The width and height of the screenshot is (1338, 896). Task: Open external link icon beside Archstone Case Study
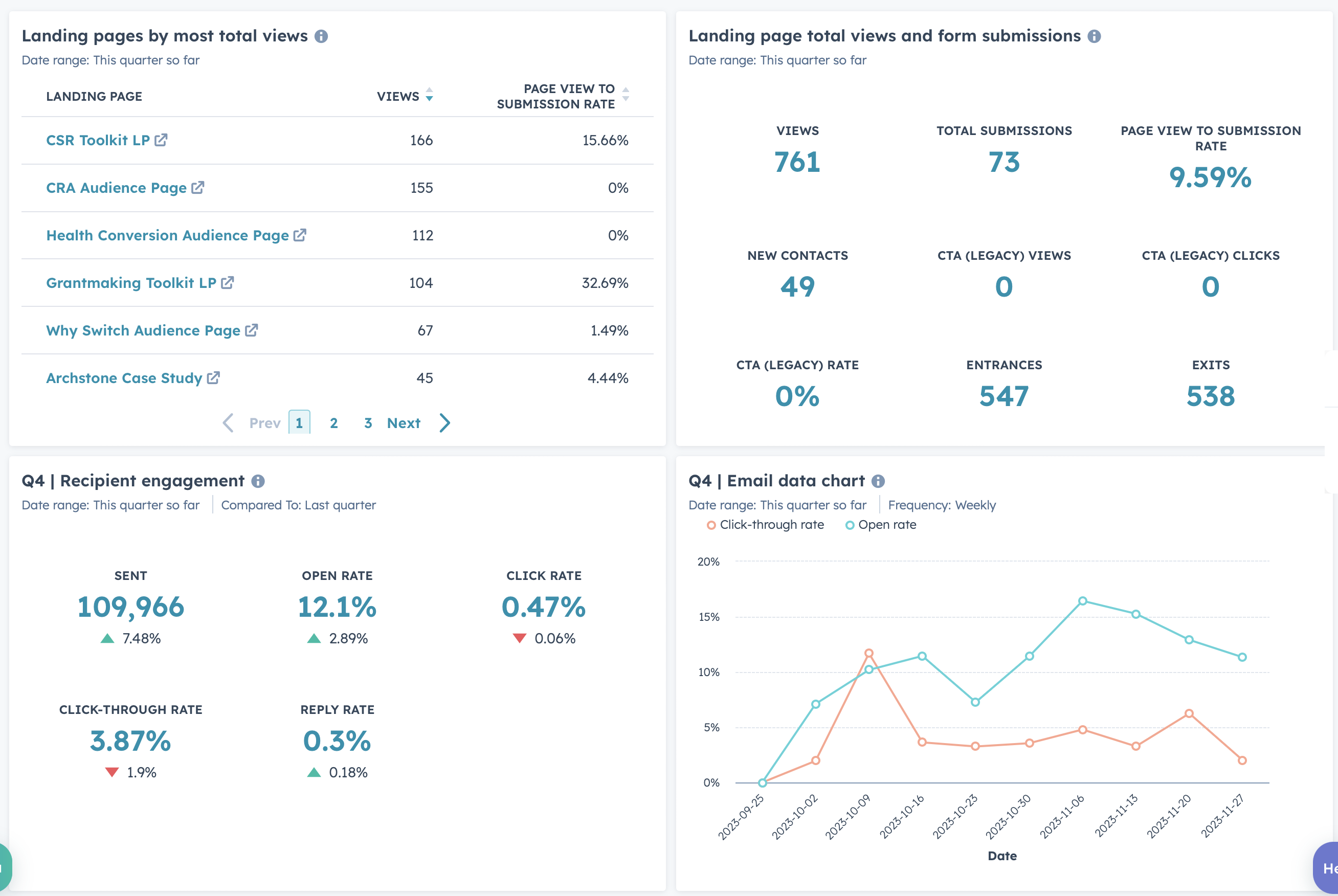[213, 378]
